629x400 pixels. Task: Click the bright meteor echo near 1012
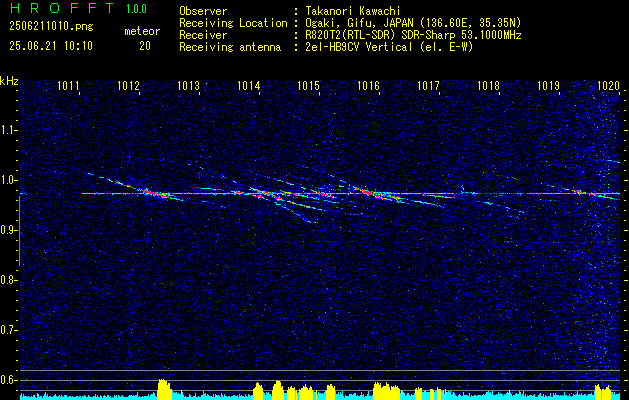tap(154, 193)
